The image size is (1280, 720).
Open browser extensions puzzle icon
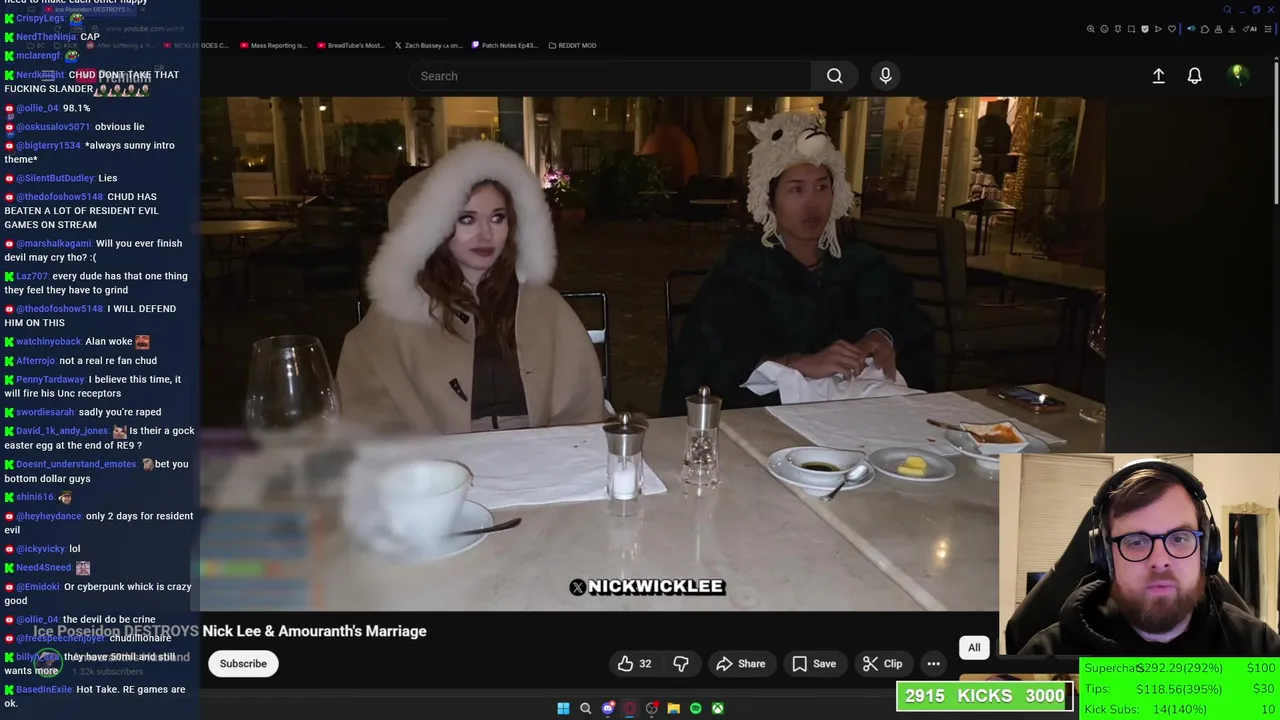1205,29
